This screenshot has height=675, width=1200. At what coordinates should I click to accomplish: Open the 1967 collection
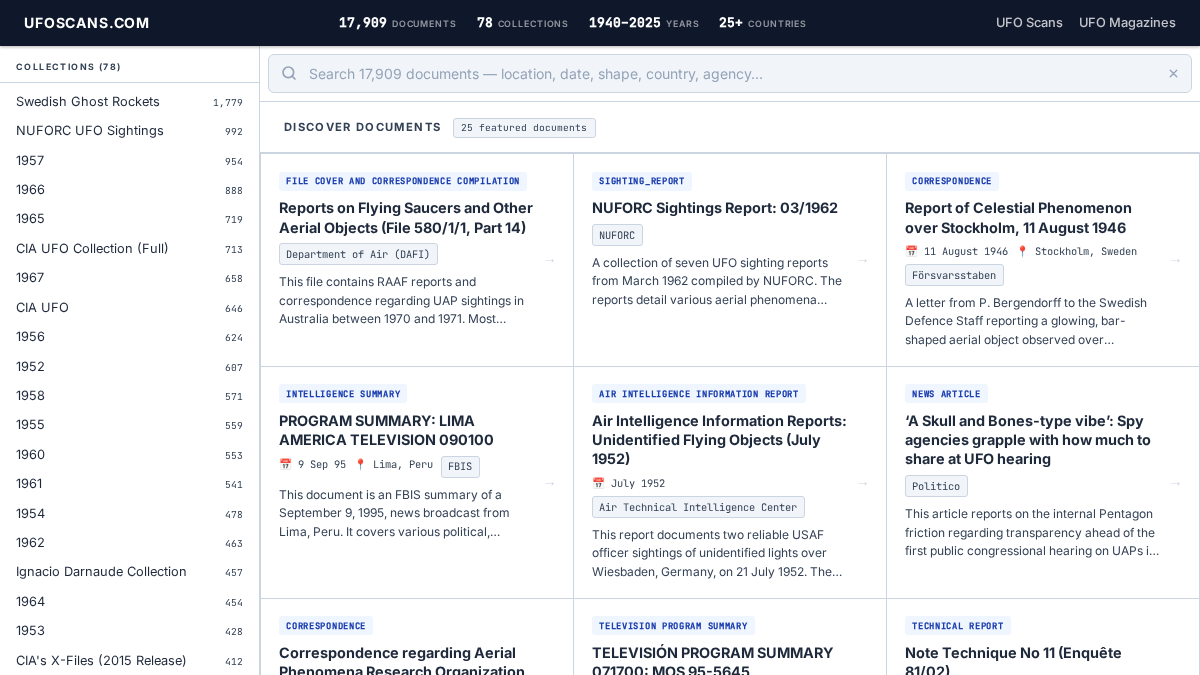pyautogui.click(x=129, y=278)
